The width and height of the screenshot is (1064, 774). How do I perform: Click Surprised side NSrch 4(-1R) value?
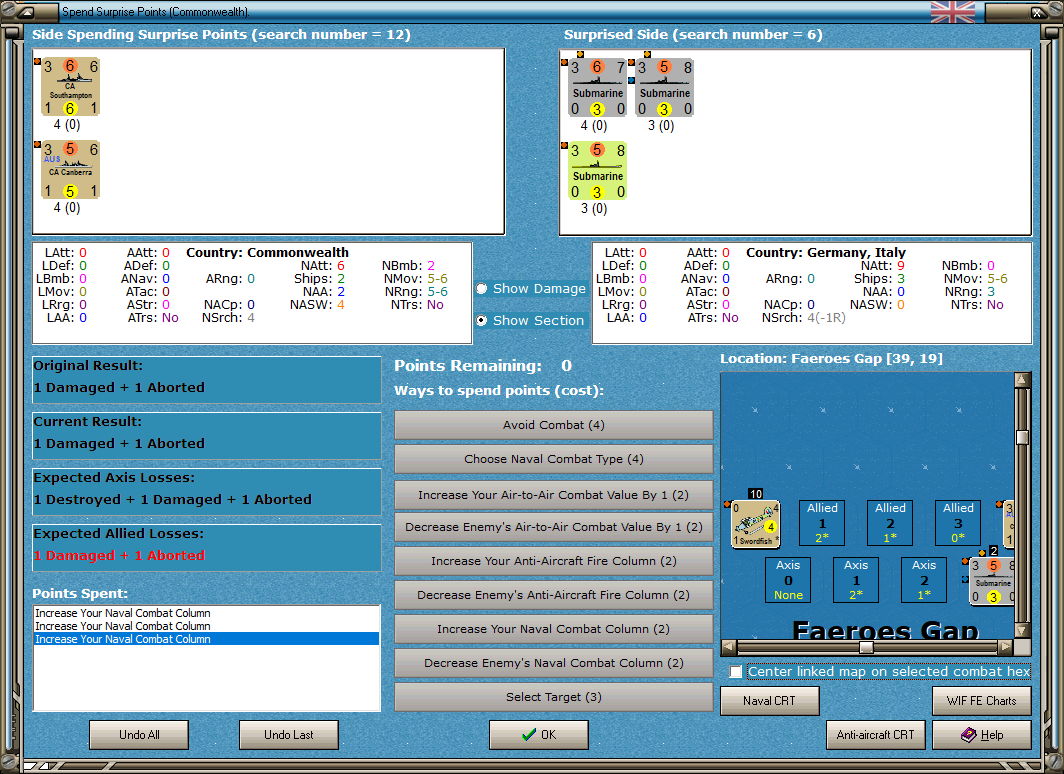(826, 317)
